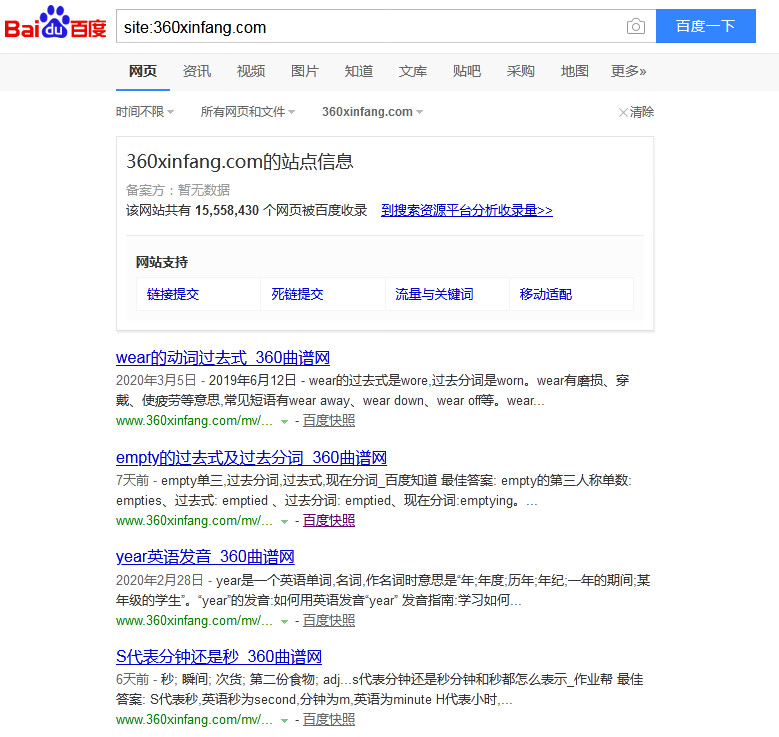Open 百度快照 for the empty result
779x737 pixels.
coord(329,521)
